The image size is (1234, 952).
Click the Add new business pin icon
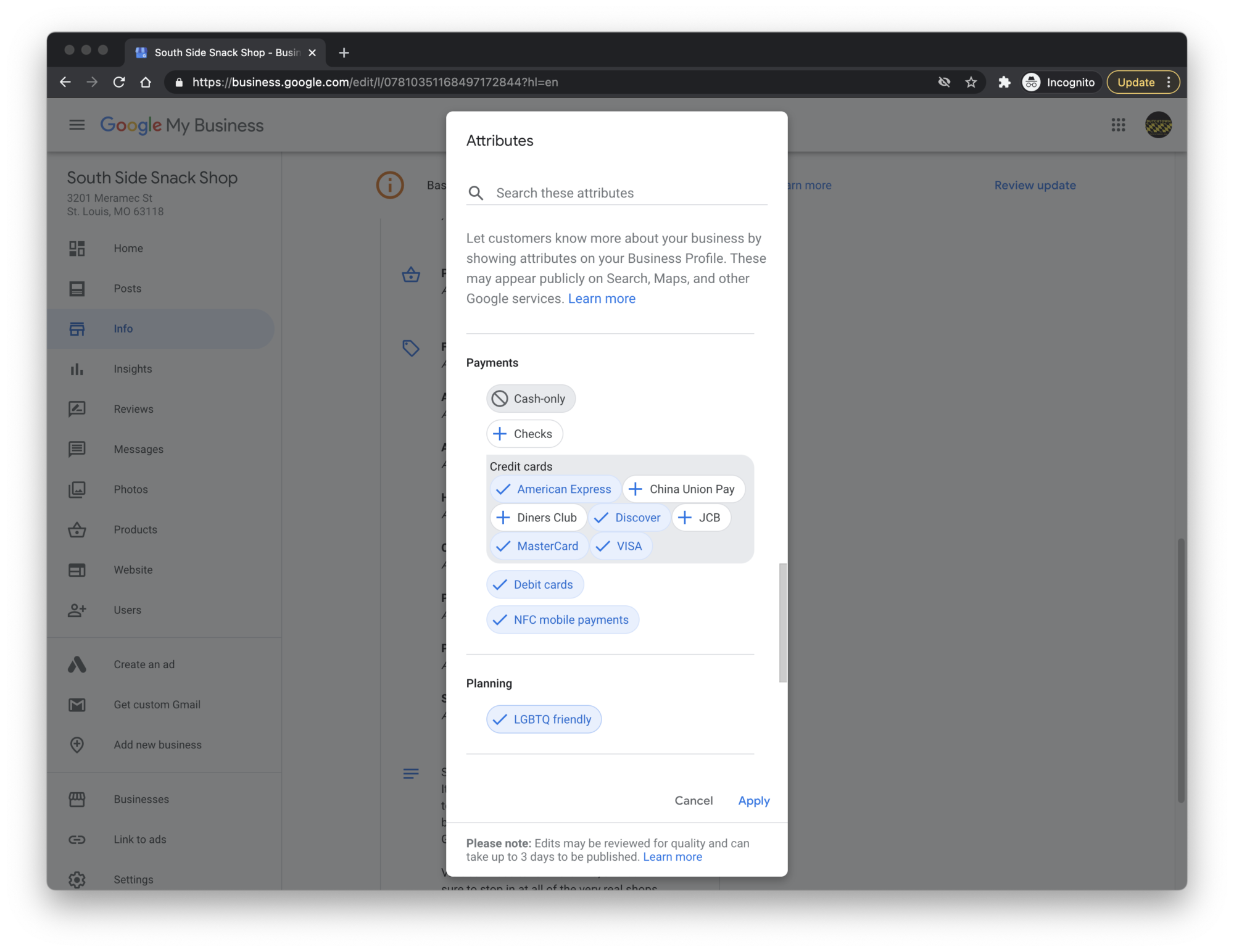click(77, 745)
